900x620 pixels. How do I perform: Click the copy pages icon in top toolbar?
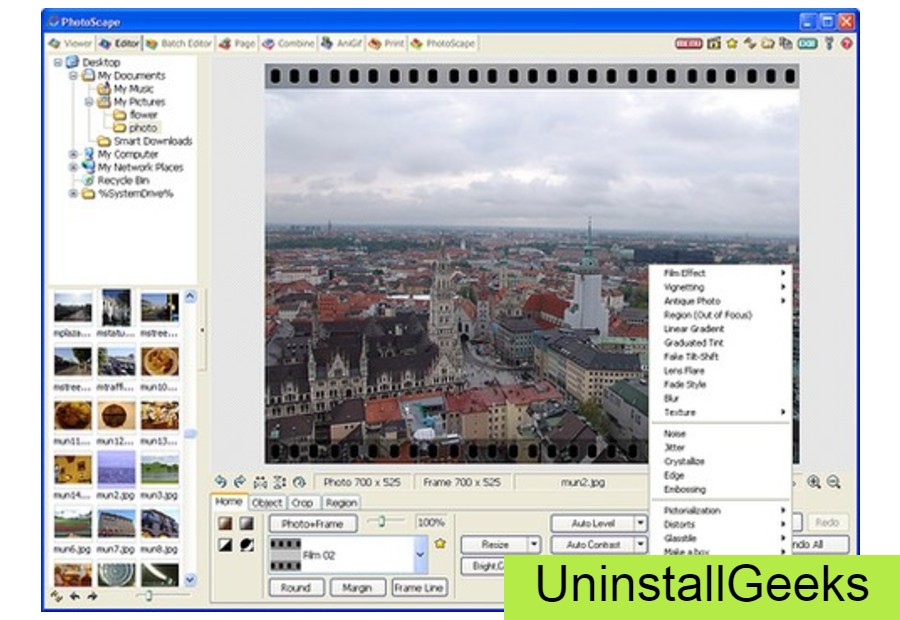click(786, 43)
